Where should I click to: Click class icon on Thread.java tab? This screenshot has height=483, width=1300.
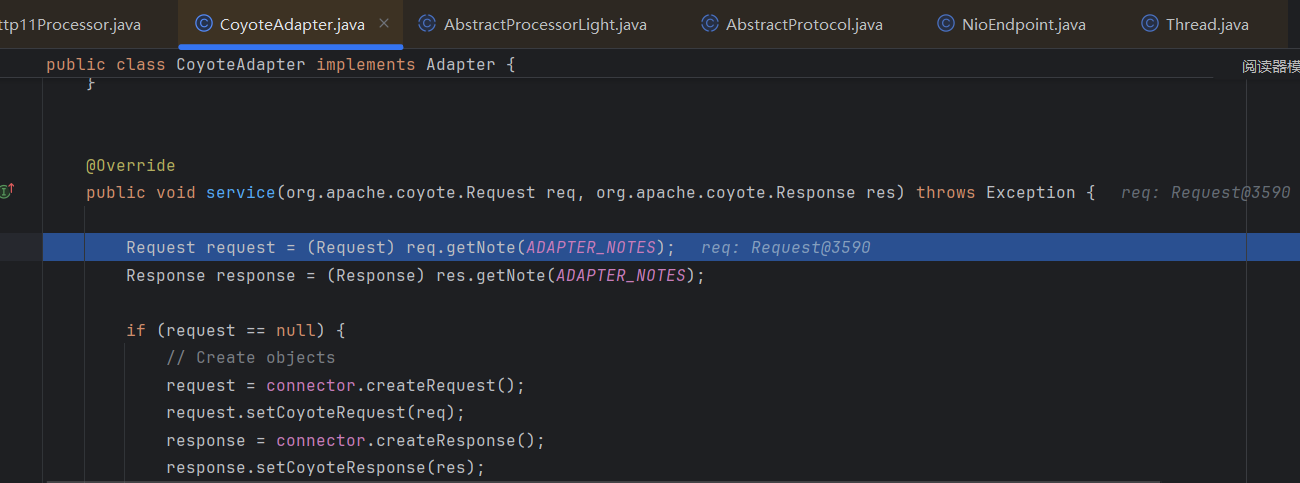pyautogui.click(x=1149, y=24)
